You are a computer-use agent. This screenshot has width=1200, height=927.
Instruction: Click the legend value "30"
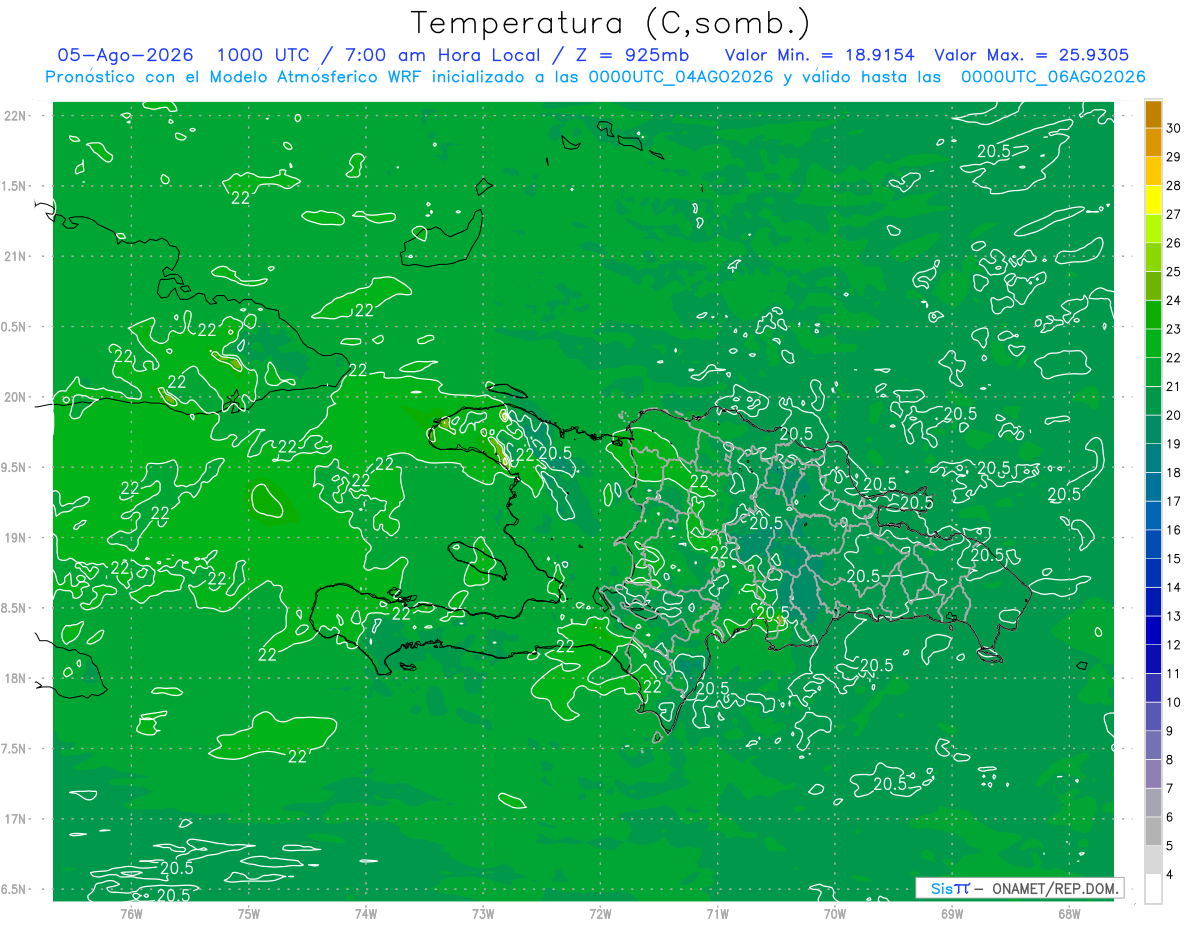click(1173, 128)
